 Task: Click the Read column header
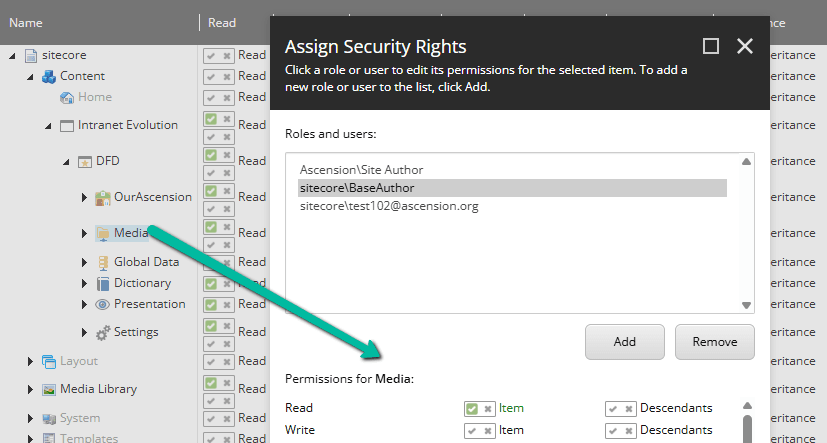click(x=222, y=23)
